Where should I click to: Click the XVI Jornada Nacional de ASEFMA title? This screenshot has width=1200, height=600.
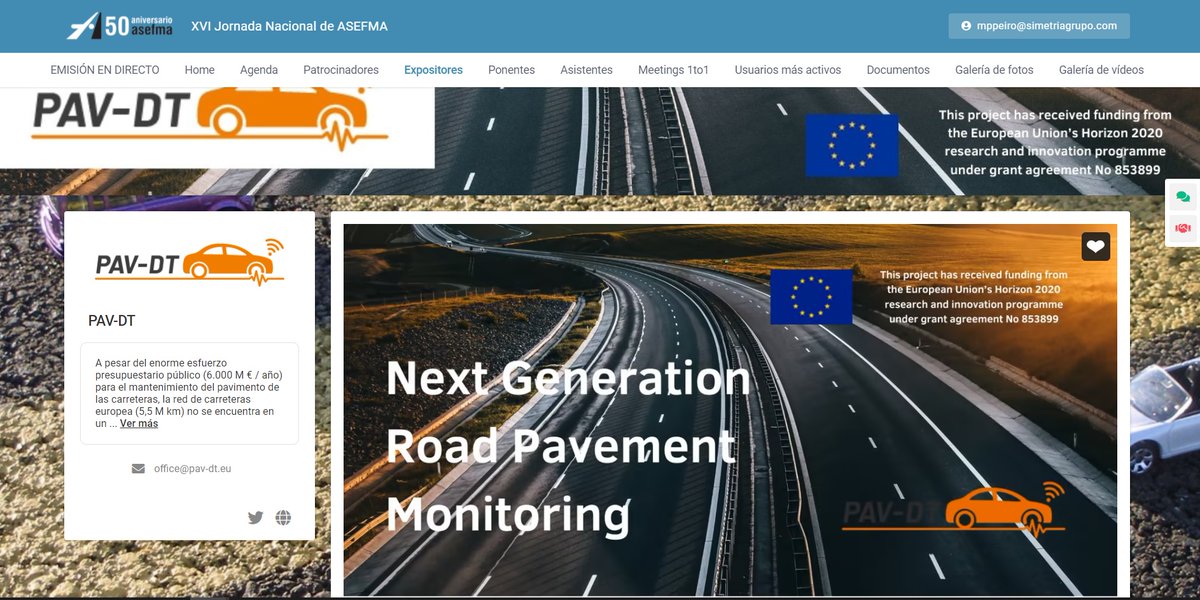coord(288,26)
